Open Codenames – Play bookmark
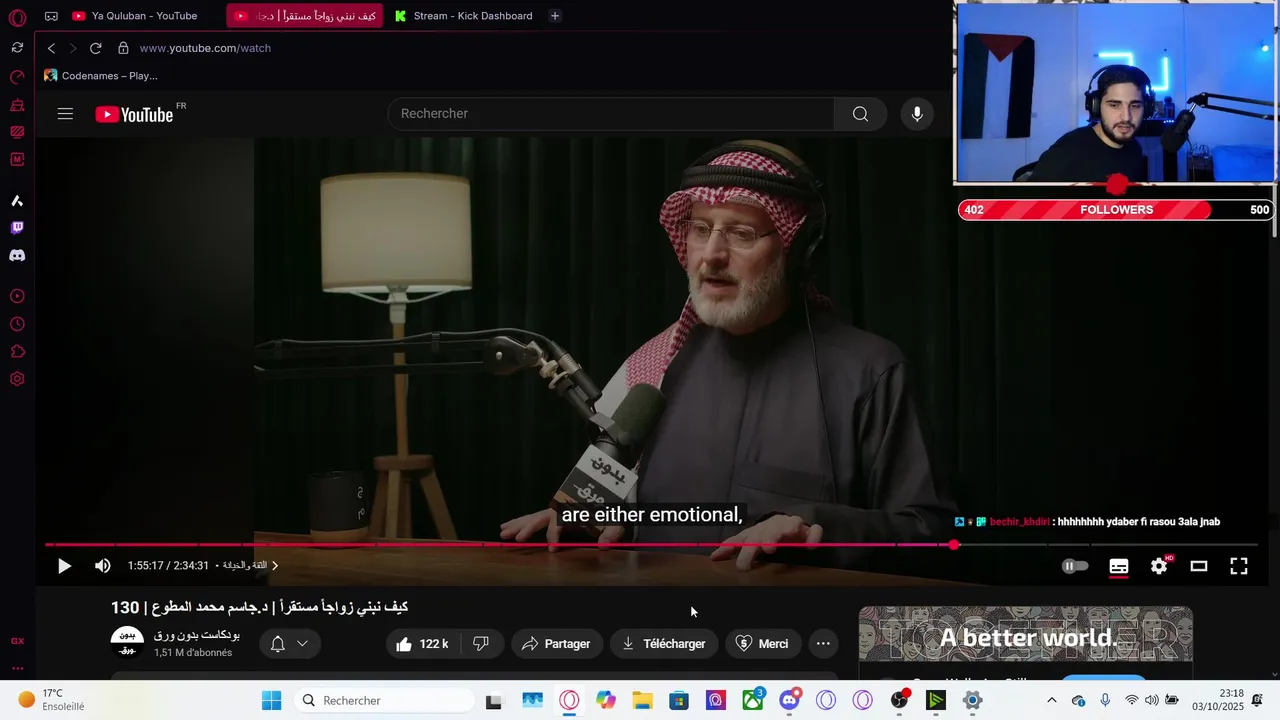Image resolution: width=1280 pixels, height=720 pixels. pos(101,76)
